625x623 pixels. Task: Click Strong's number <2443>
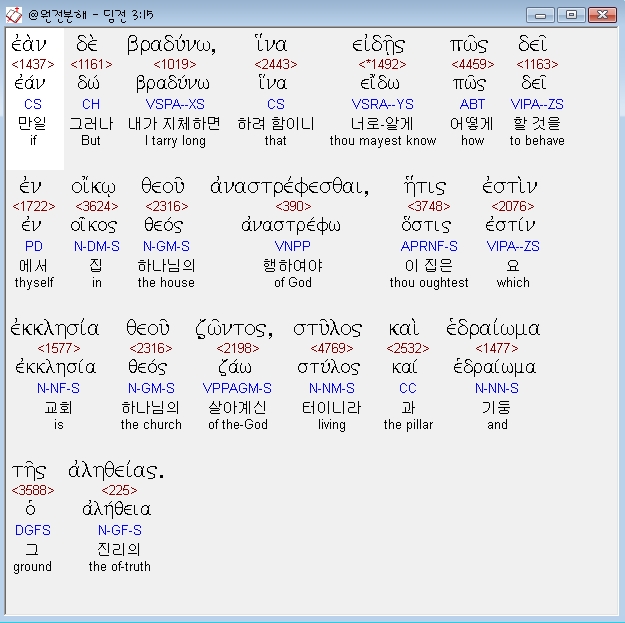(276, 64)
